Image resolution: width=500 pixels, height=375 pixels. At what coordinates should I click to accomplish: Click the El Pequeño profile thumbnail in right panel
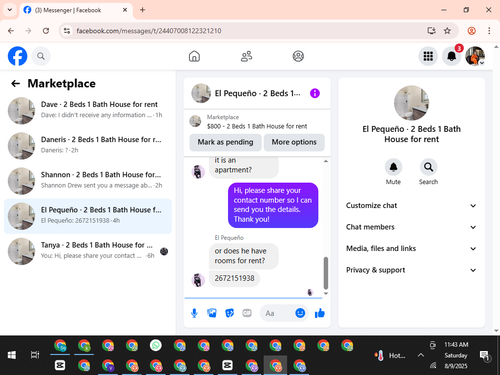click(411, 103)
